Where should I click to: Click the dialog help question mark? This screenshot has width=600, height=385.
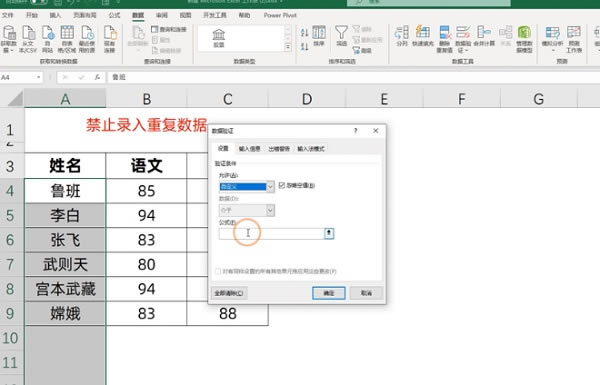[355, 131]
